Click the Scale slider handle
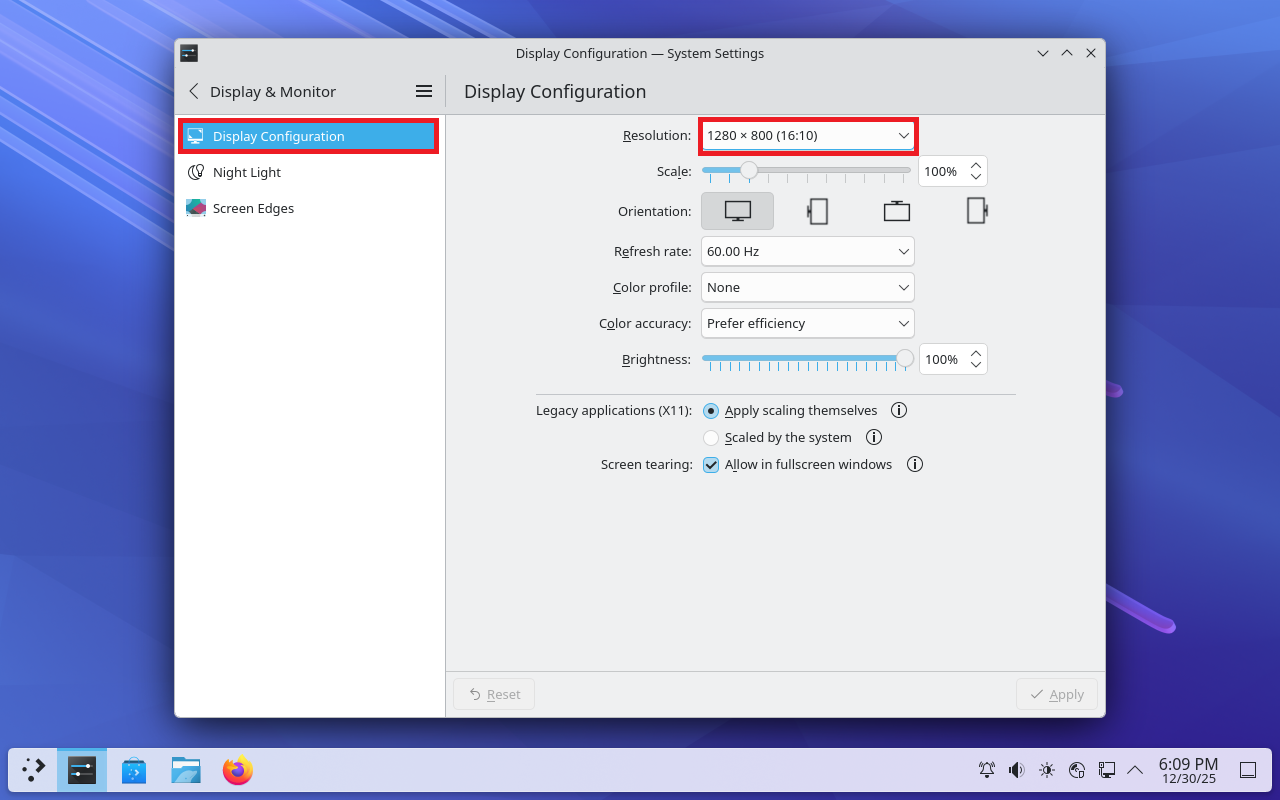This screenshot has height=800, width=1280. coord(748,171)
